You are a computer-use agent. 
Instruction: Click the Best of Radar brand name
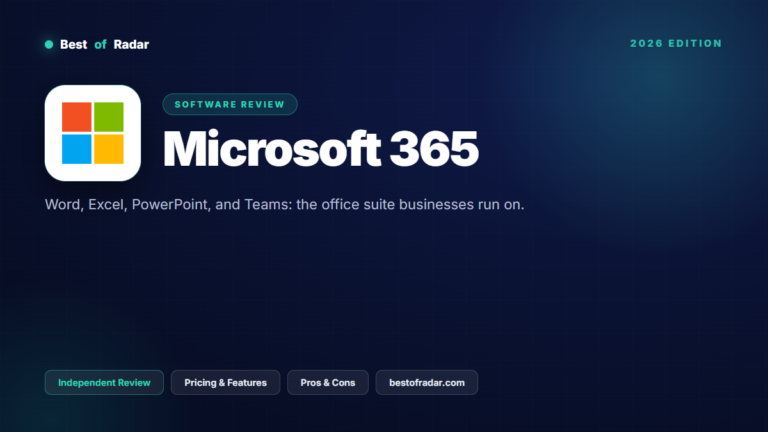click(x=104, y=45)
